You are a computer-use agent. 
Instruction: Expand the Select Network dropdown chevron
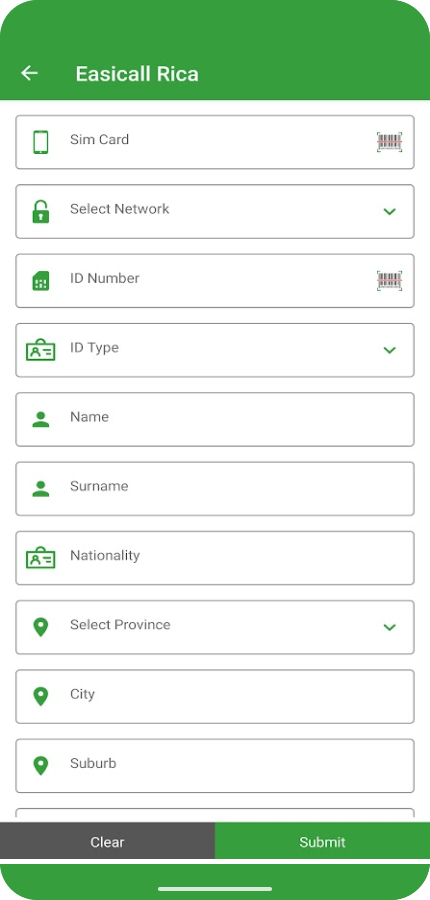(x=389, y=211)
